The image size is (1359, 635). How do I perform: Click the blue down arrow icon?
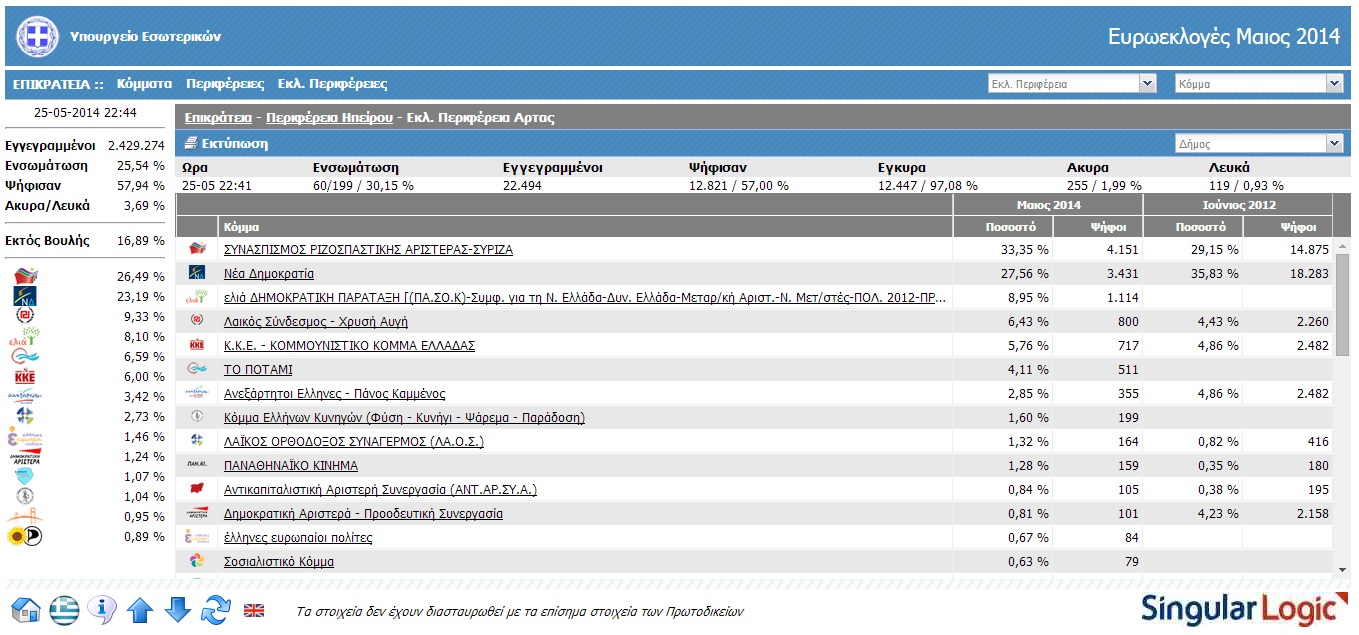pos(177,608)
